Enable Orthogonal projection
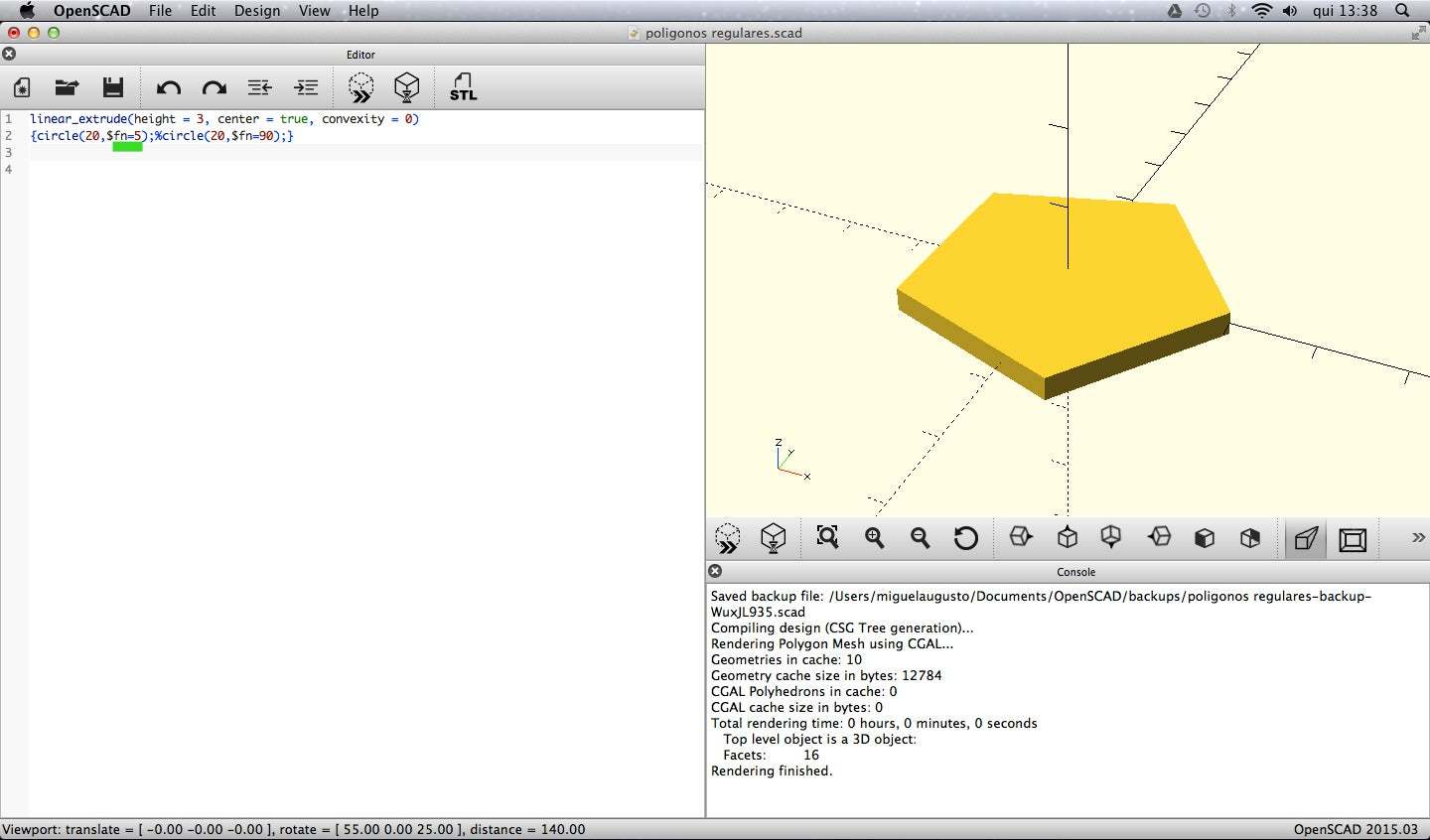 pyautogui.click(x=1353, y=539)
